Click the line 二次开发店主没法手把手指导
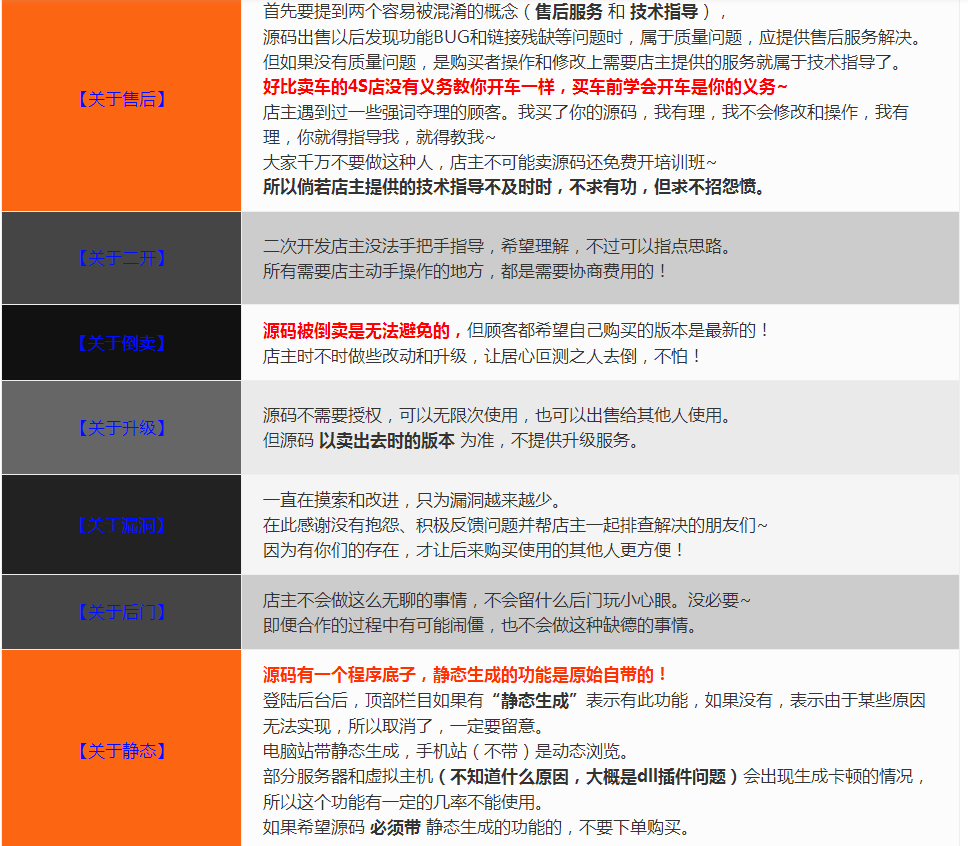The height and width of the screenshot is (846, 968). [498, 246]
